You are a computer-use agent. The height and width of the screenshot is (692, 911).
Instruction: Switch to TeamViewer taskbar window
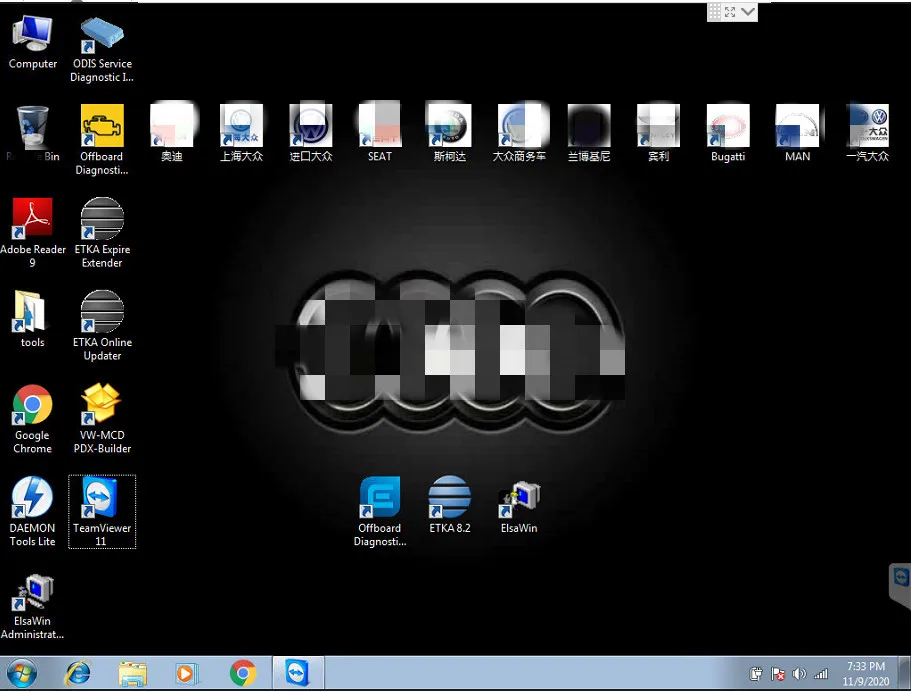(x=298, y=673)
